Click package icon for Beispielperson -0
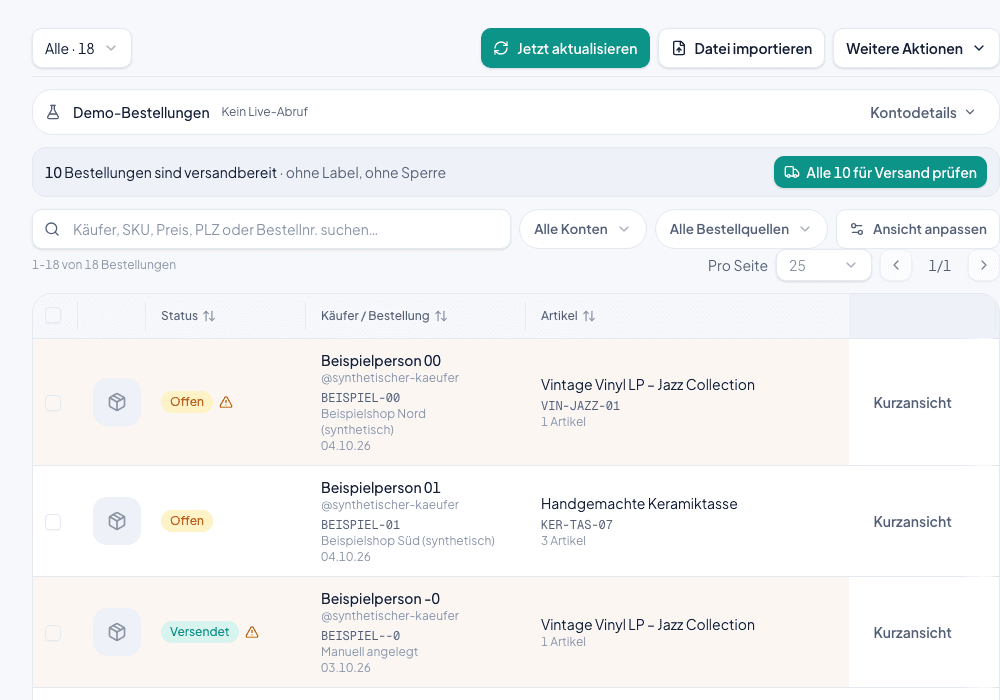The image size is (1000, 700). (117, 632)
